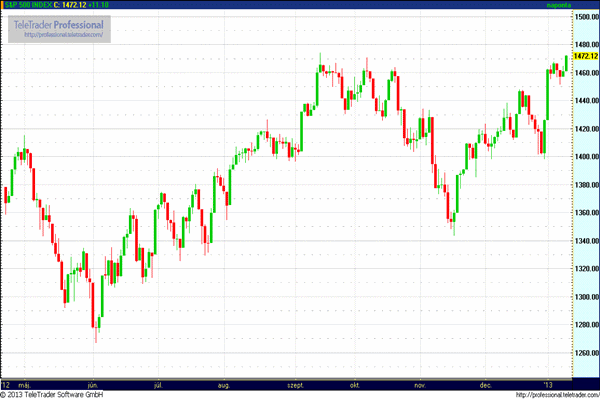This screenshot has width=600, height=400.
Task: Select the "okt." month marker on time axis
Action: click(x=355, y=384)
